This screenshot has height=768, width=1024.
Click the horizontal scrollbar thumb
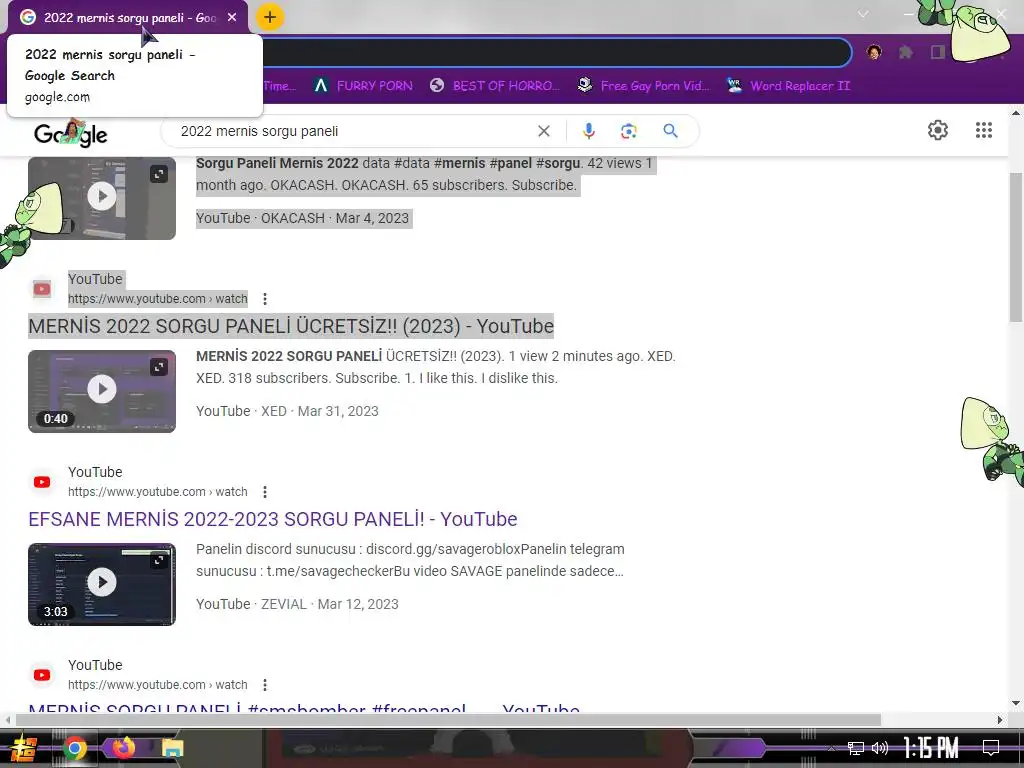click(448, 720)
